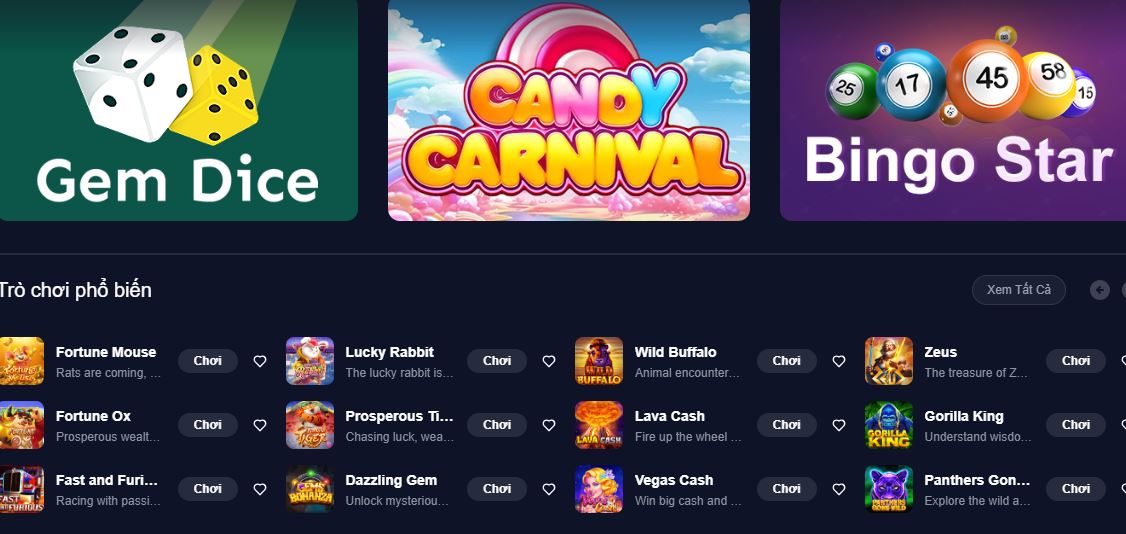Open the Lucky Rabbit game icon
The image size is (1126, 534).
tap(310, 361)
